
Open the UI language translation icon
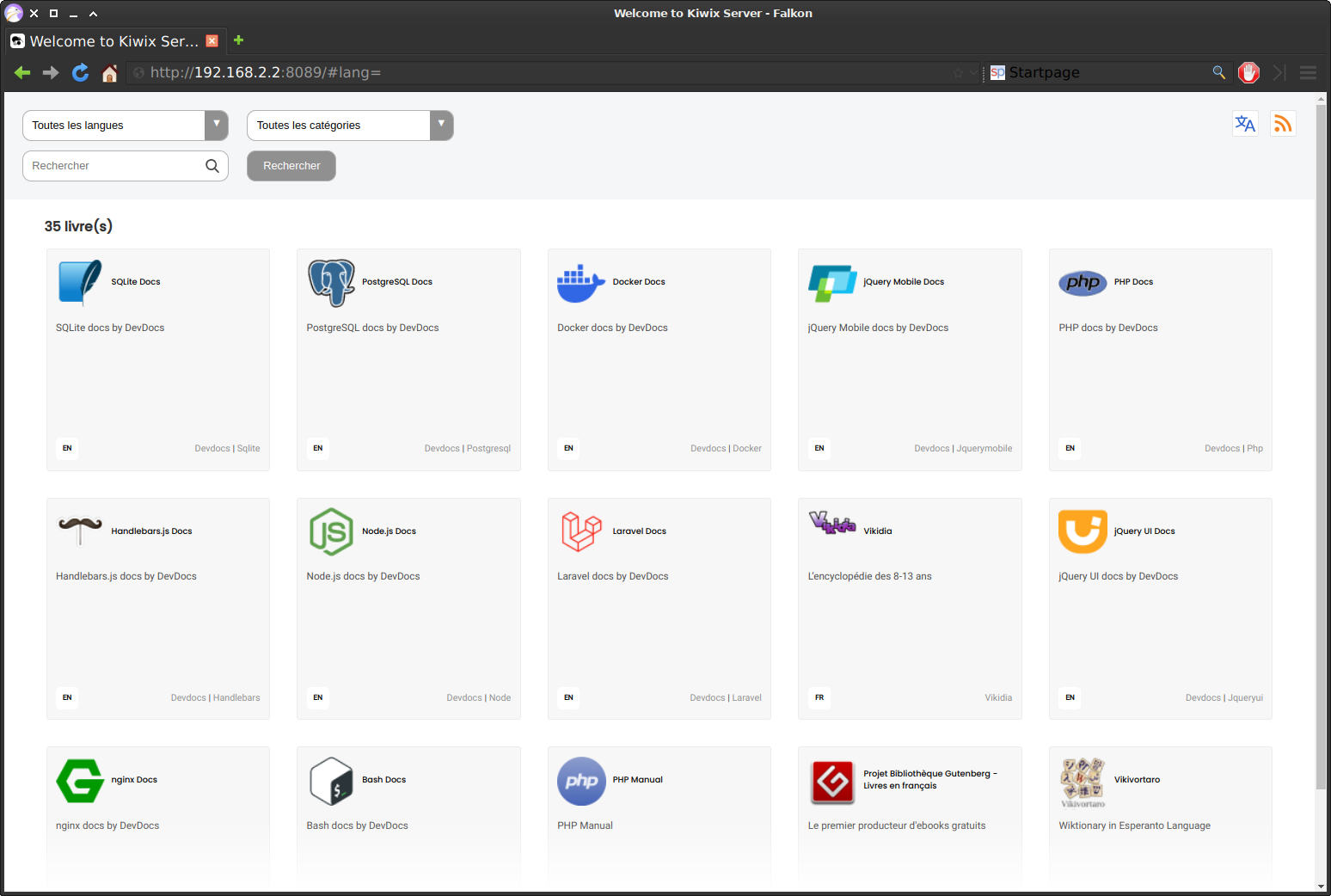pyautogui.click(x=1245, y=124)
